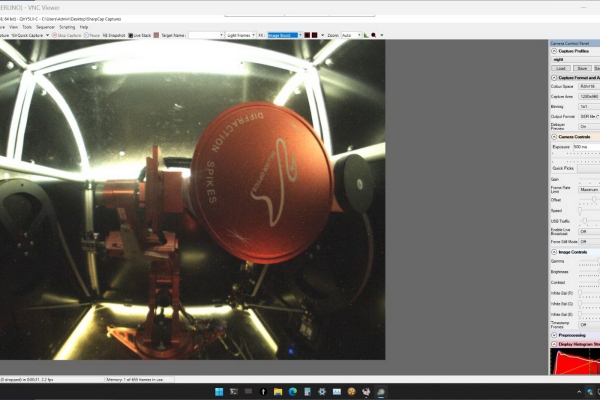
Task: Open the Enable Live Broadcast dropdown
Action: tap(589, 232)
